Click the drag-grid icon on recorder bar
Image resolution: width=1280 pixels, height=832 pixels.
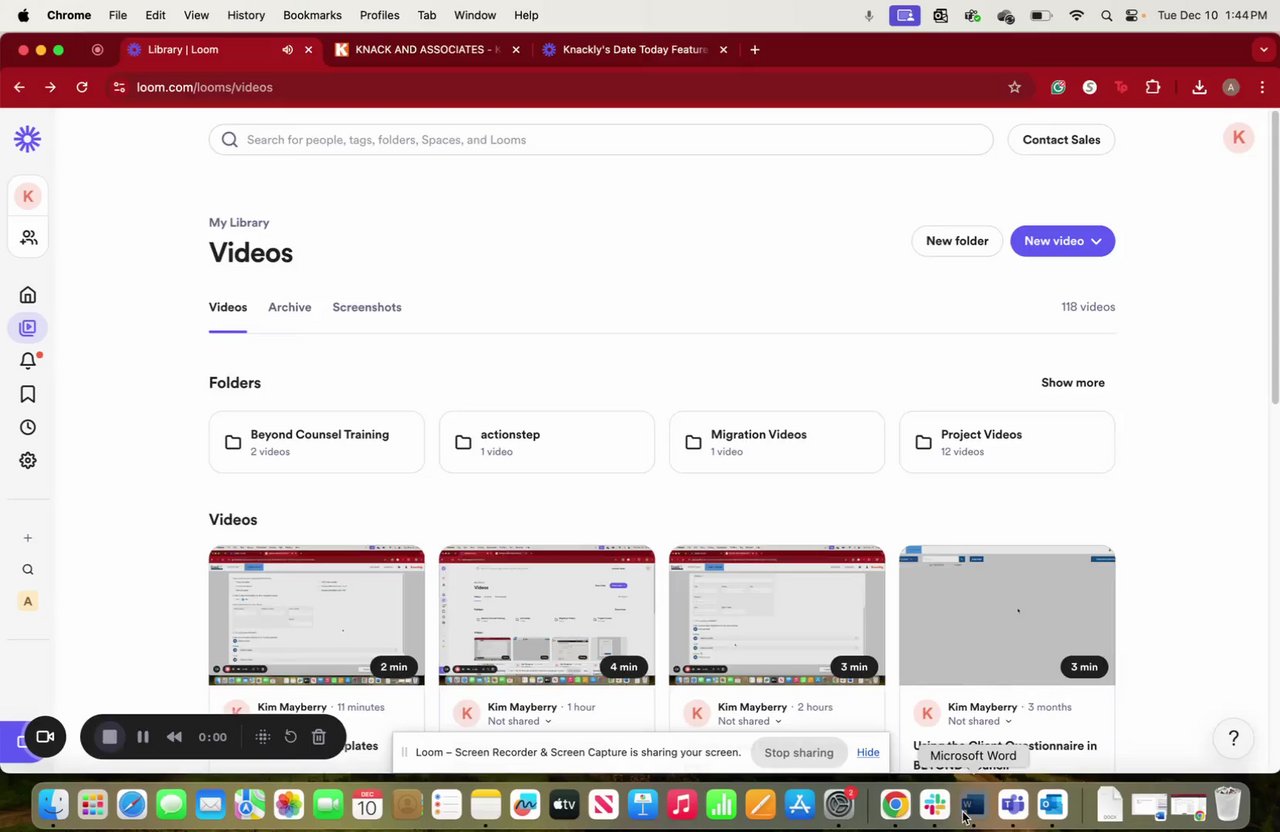click(x=263, y=737)
